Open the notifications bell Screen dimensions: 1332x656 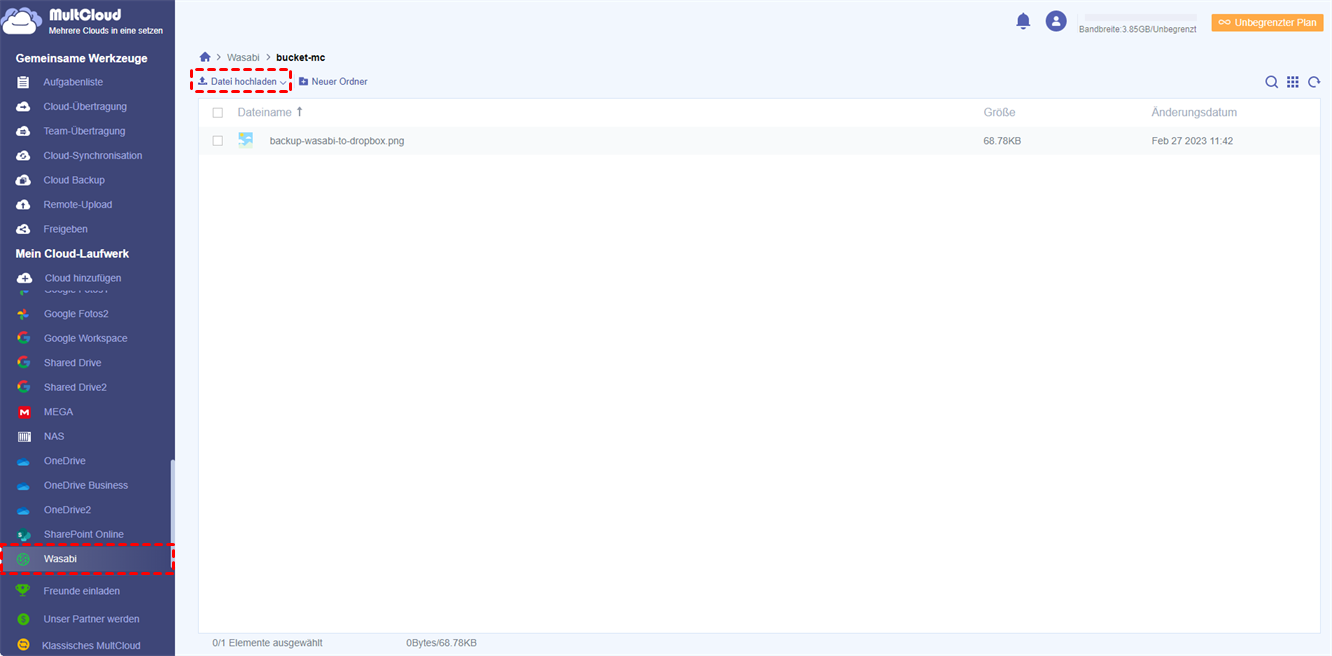coord(1023,21)
